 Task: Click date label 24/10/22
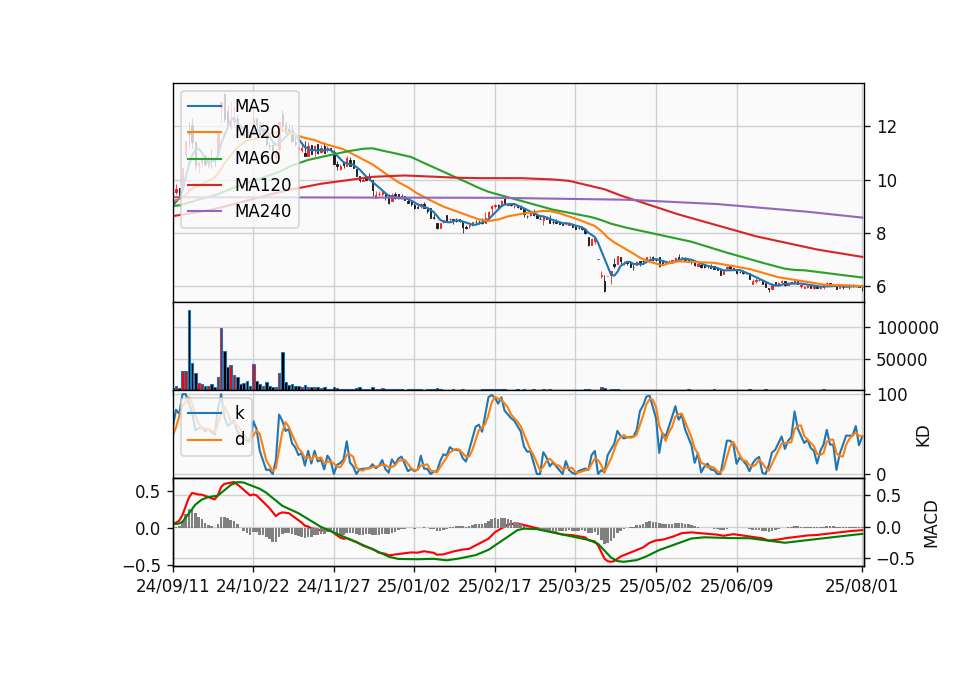coord(253,586)
